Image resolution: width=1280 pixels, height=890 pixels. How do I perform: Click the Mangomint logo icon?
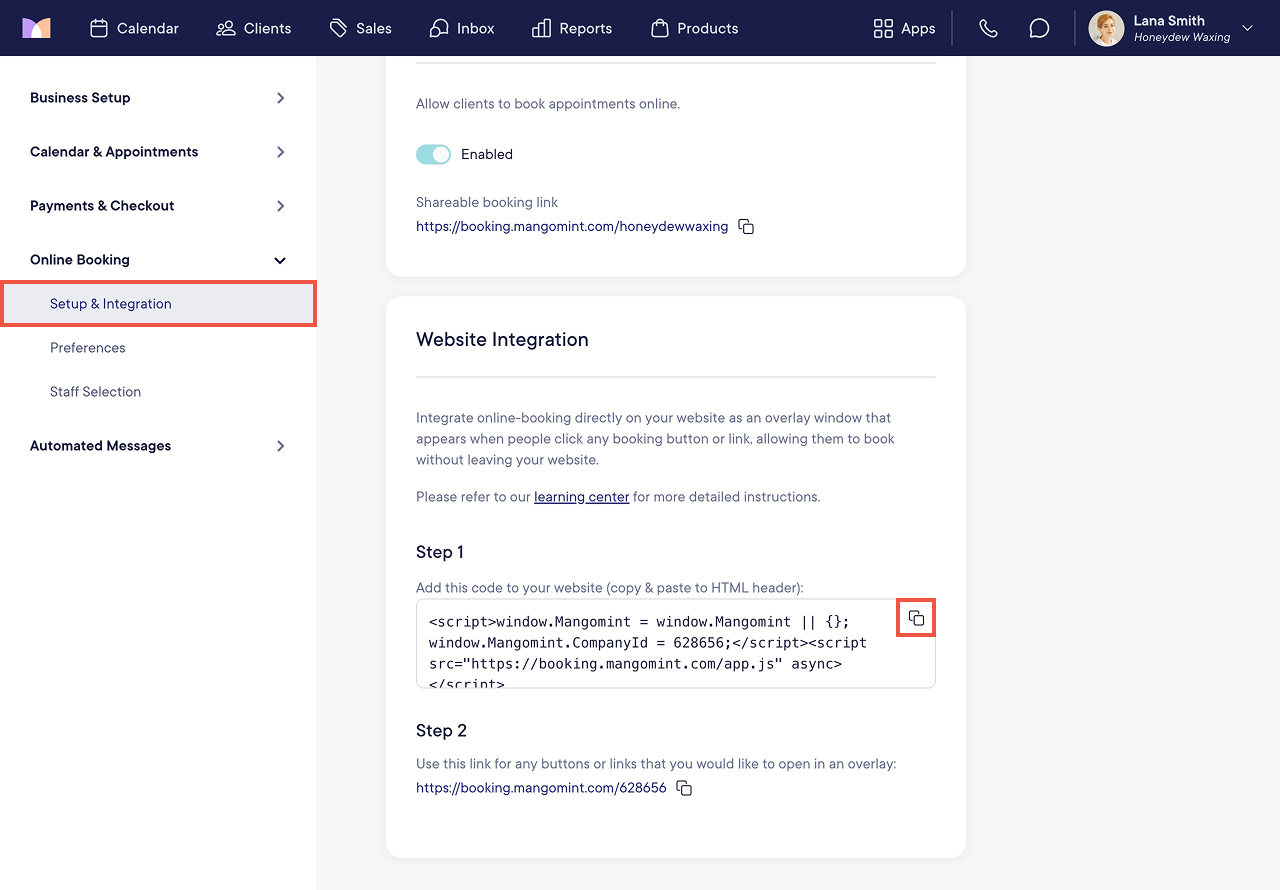(36, 28)
